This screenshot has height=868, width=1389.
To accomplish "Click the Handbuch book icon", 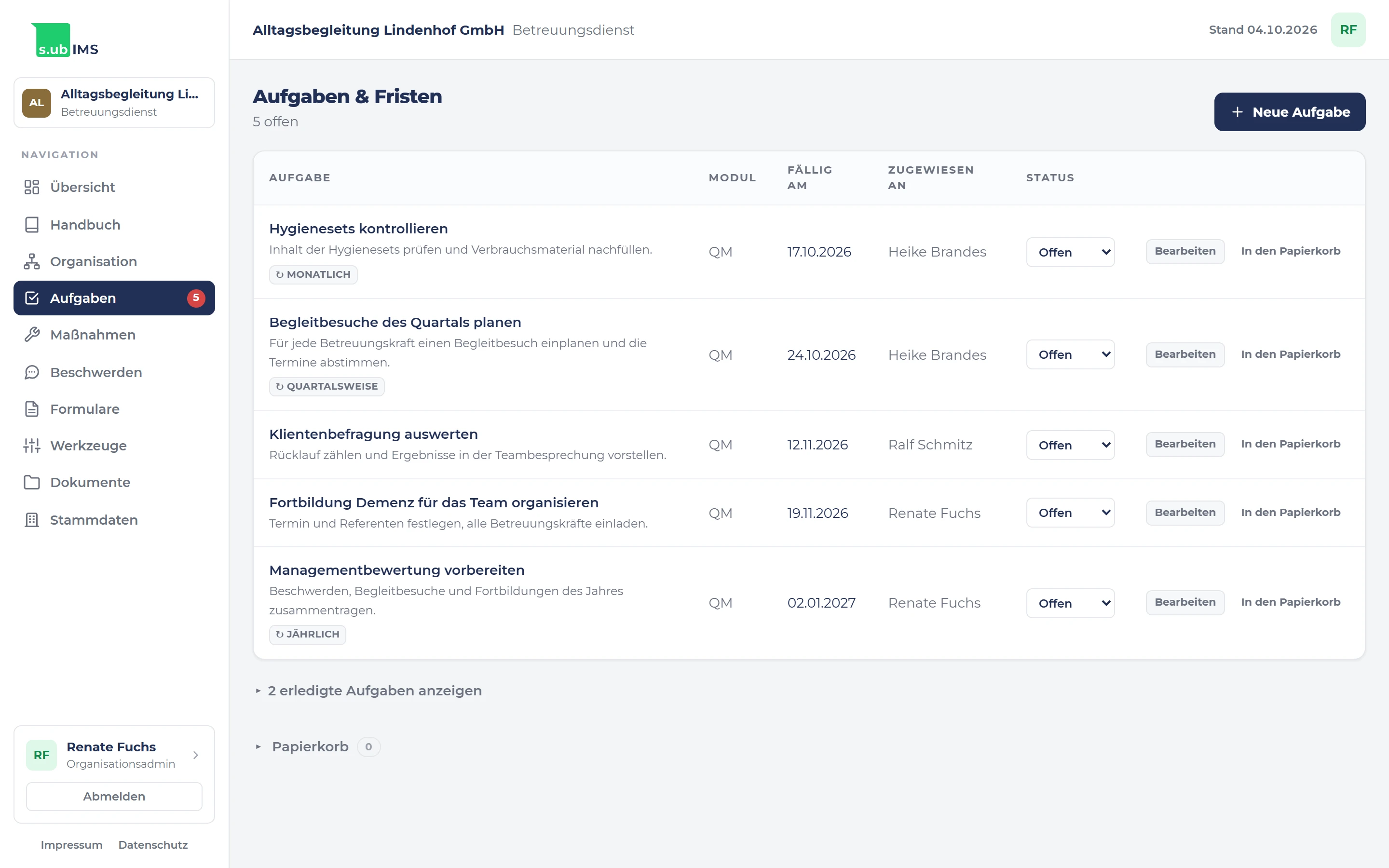I will coord(31,224).
